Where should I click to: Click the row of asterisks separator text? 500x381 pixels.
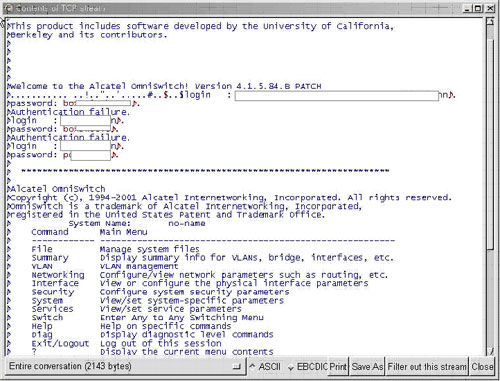click(x=205, y=171)
